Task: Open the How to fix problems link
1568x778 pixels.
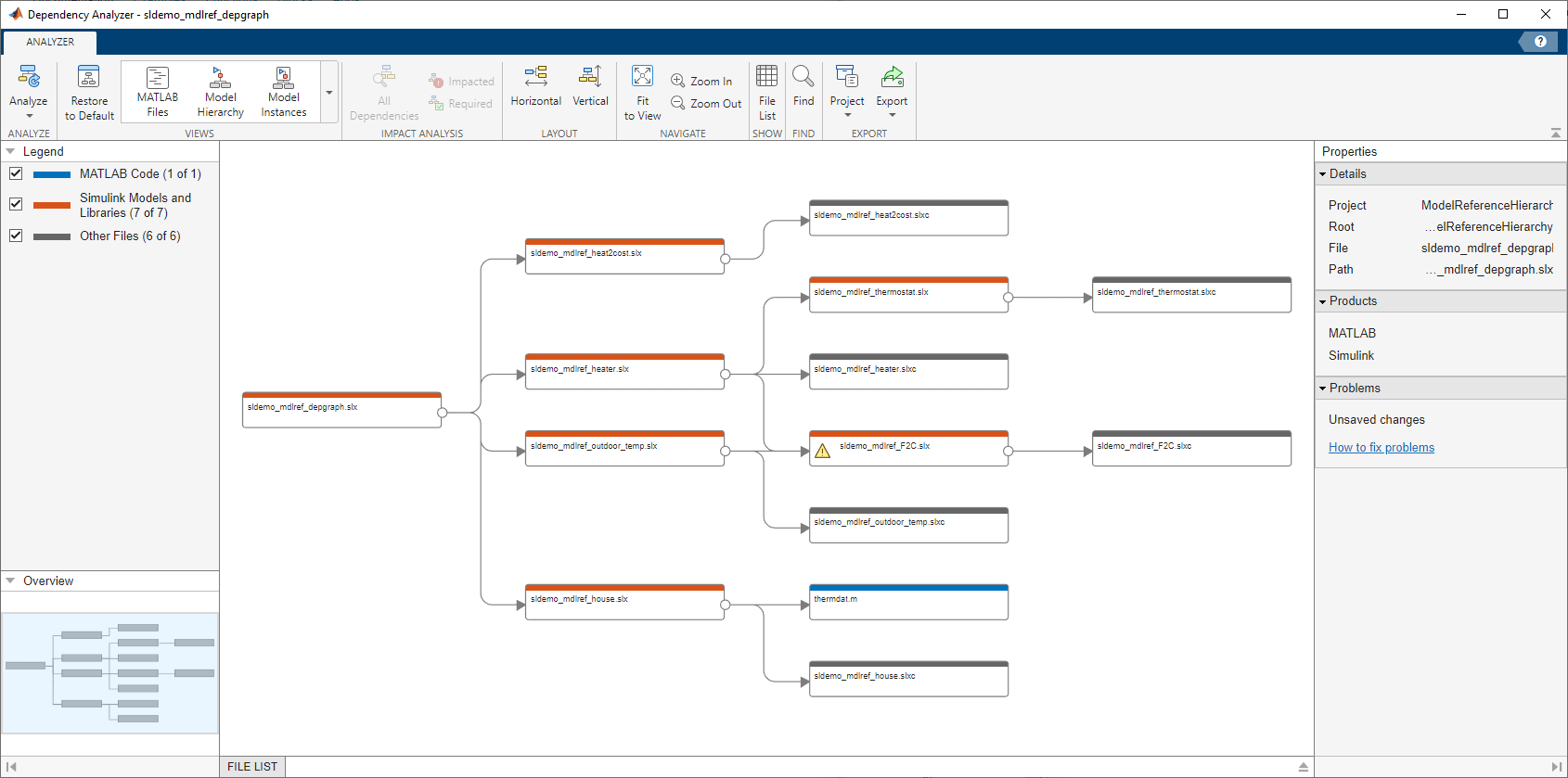Action: pos(1381,448)
